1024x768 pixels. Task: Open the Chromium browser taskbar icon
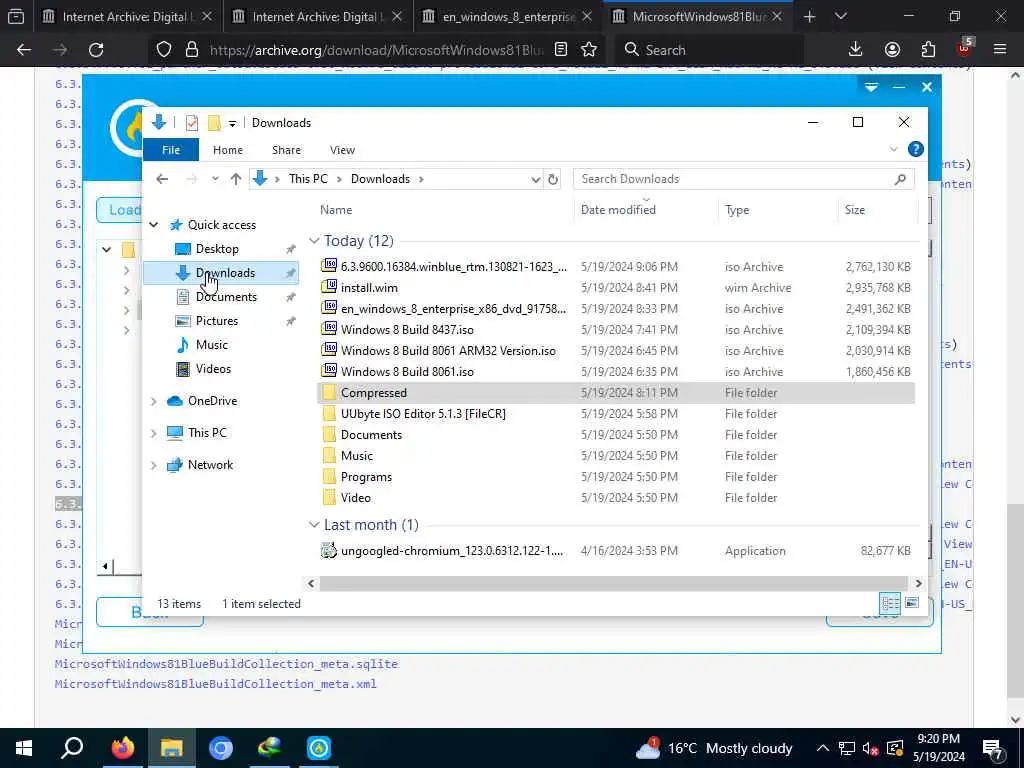point(221,748)
